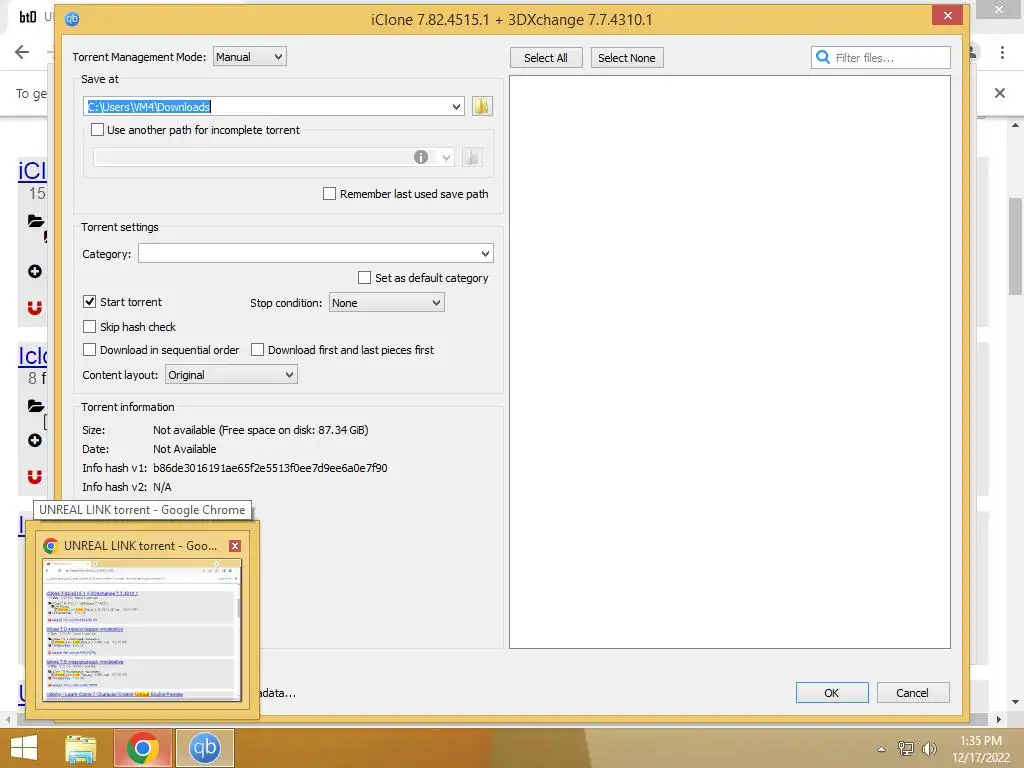Screen dimensions: 1024x768
Task: Click Chrome logo in preview header
Action: pos(50,546)
